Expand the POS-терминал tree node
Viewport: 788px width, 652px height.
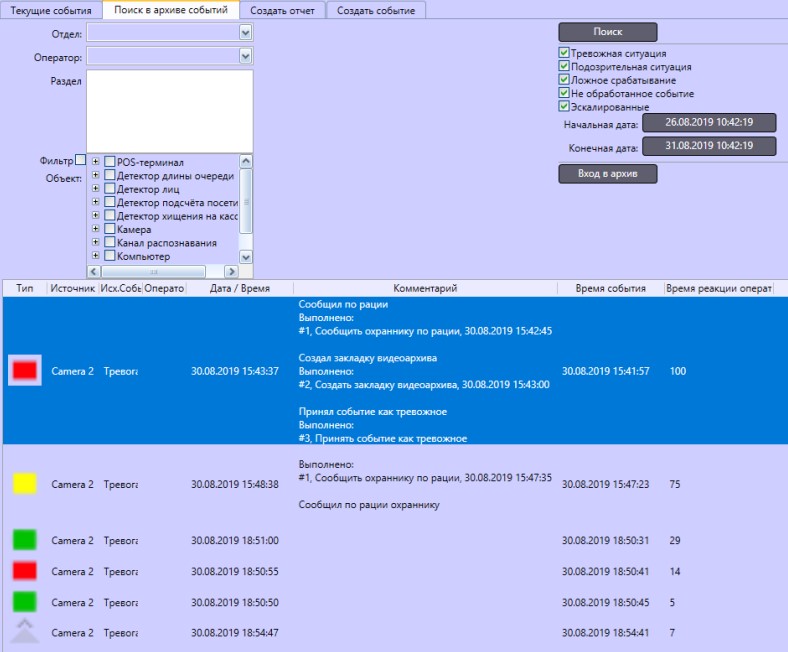tap(95, 161)
